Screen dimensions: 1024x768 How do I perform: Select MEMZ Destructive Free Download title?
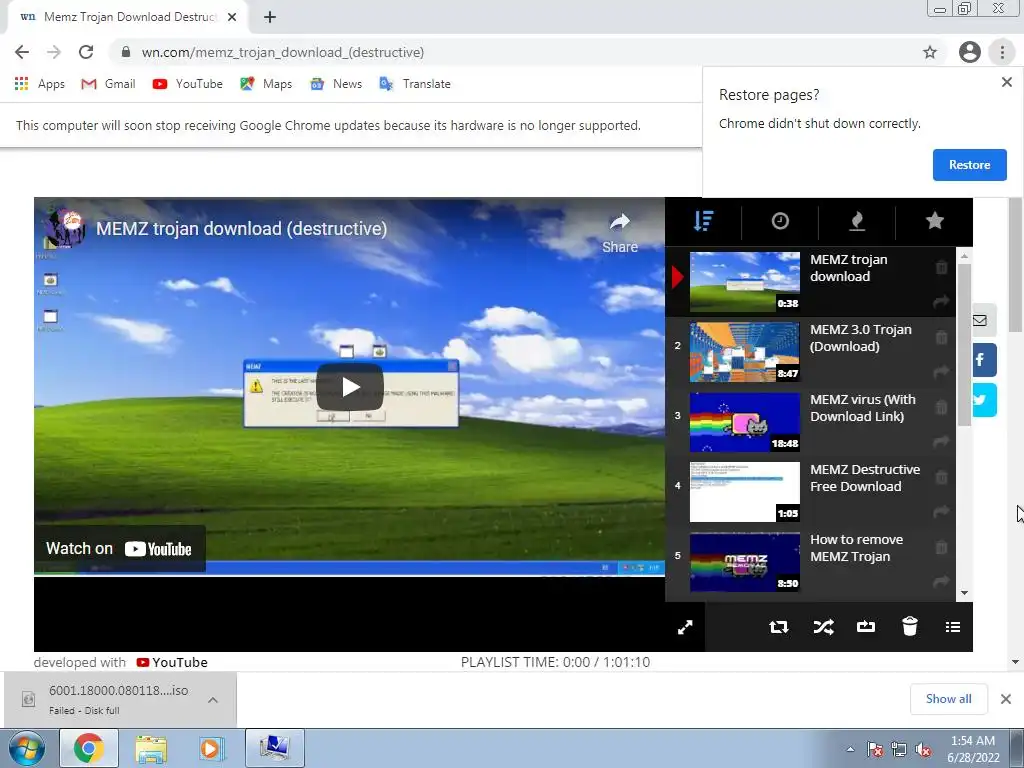pyautogui.click(x=865, y=478)
